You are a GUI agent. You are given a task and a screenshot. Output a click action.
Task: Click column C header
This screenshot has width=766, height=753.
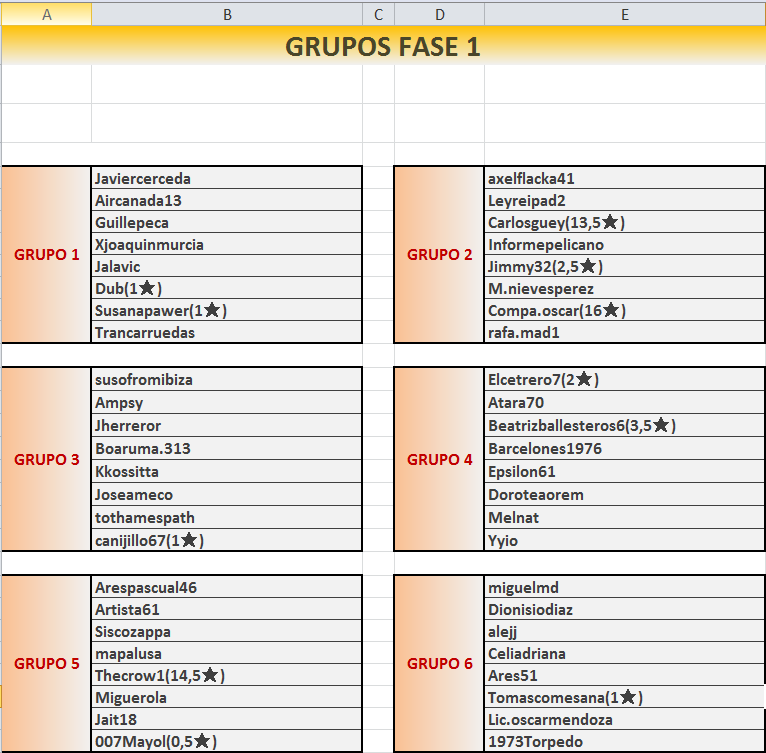[x=378, y=13]
